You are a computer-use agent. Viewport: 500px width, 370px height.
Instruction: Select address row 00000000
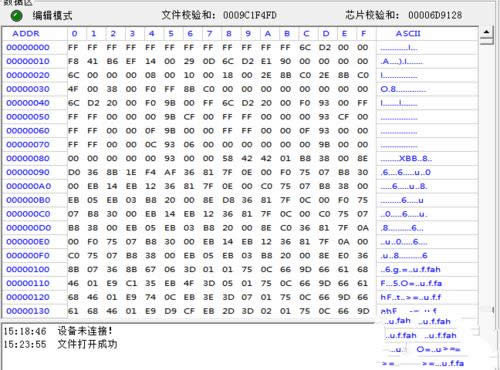pyautogui.click(x=28, y=47)
